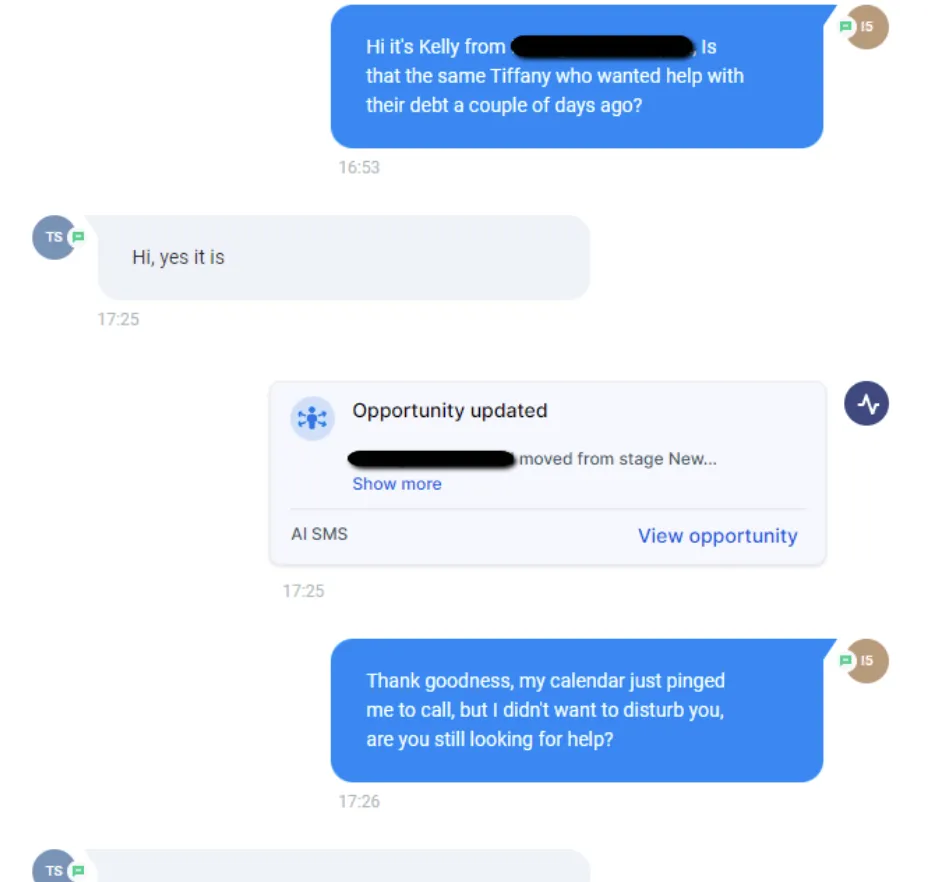This screenshot has width=928, height=882.
Task: Click green SMS badge on 'Hi, yes it is' avatar
Action: (x=78, y=237)
